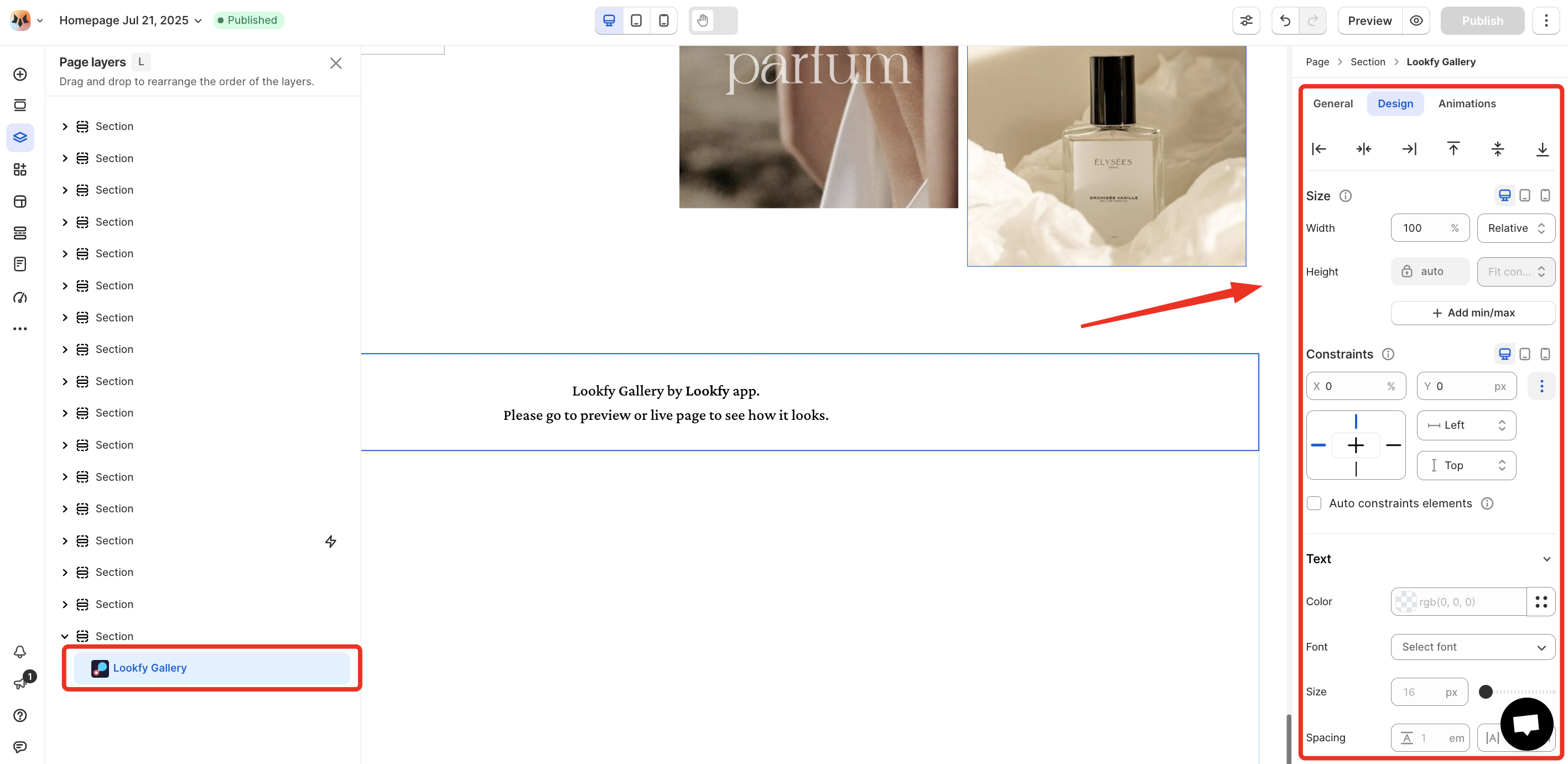The image size is (1568, 764).
Task: Open the Sections icon in left sidebar
Action: (x=20, y=105)
